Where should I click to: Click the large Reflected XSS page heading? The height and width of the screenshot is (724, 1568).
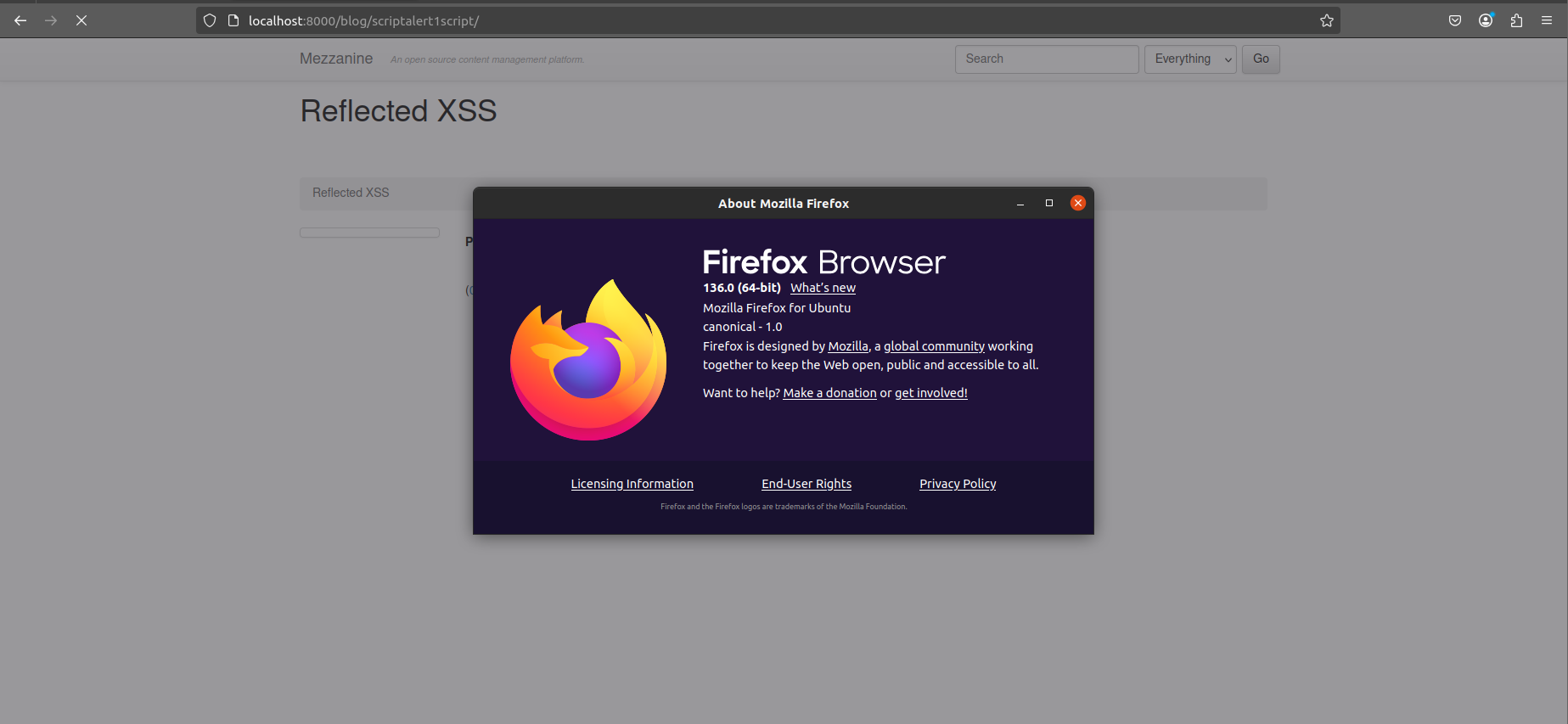[x=398, y=111]
